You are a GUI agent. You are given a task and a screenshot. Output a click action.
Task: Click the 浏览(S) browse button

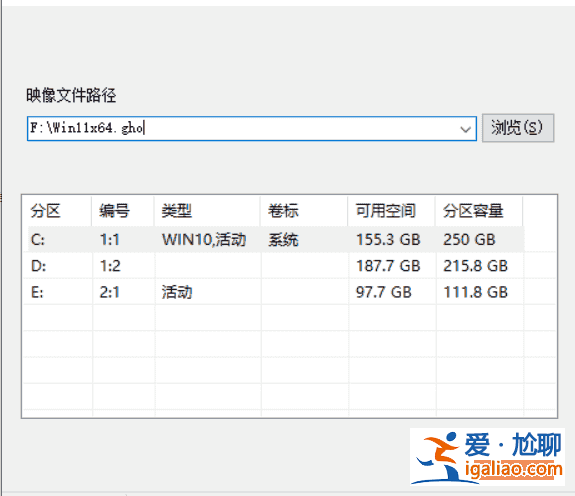[x=517, y=128]
